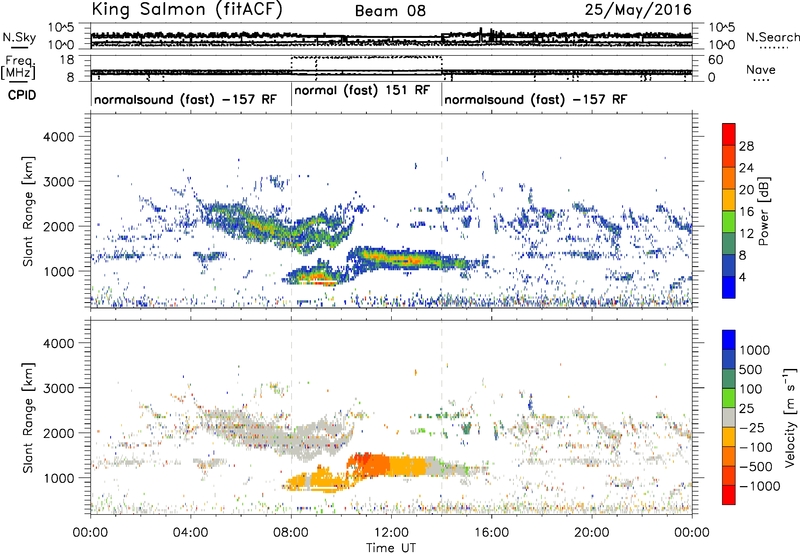Click the '04:00' time axis label
Viewport: 800px width, 554px height.
[x=190, y=533]
